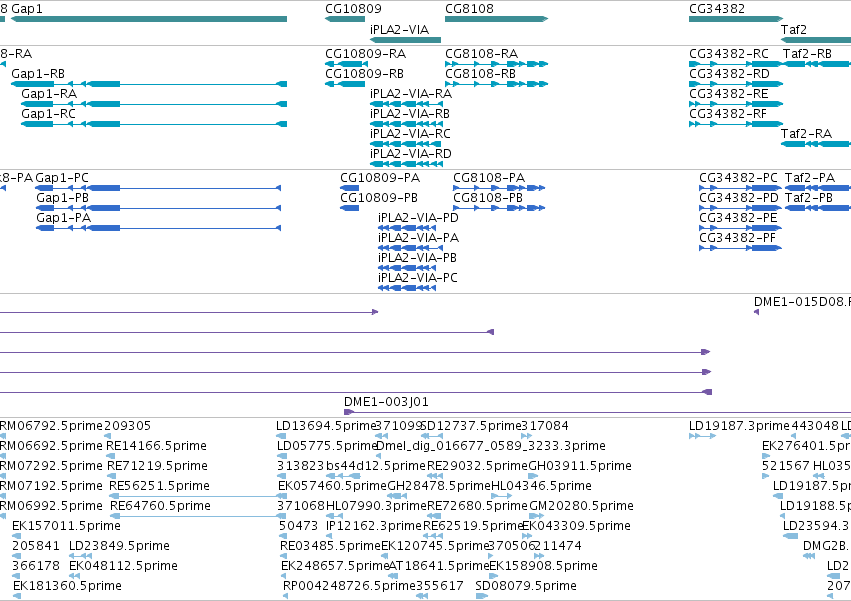Select transcript Gap1-RC
The width and height of the screenshot is (851, 601).
[x=154, y=124]
